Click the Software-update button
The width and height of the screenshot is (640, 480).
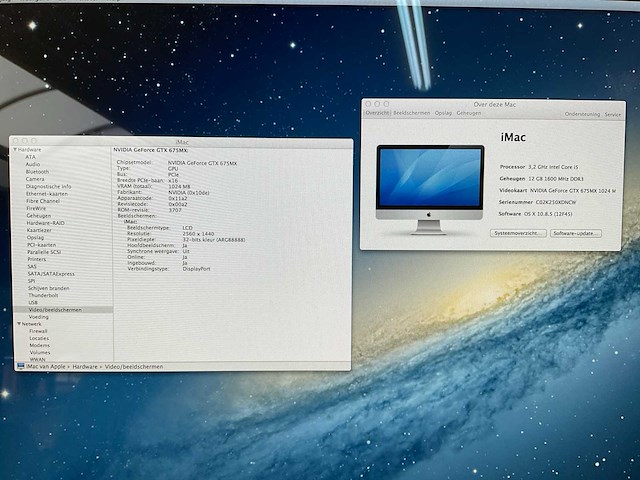click(576, 233)
